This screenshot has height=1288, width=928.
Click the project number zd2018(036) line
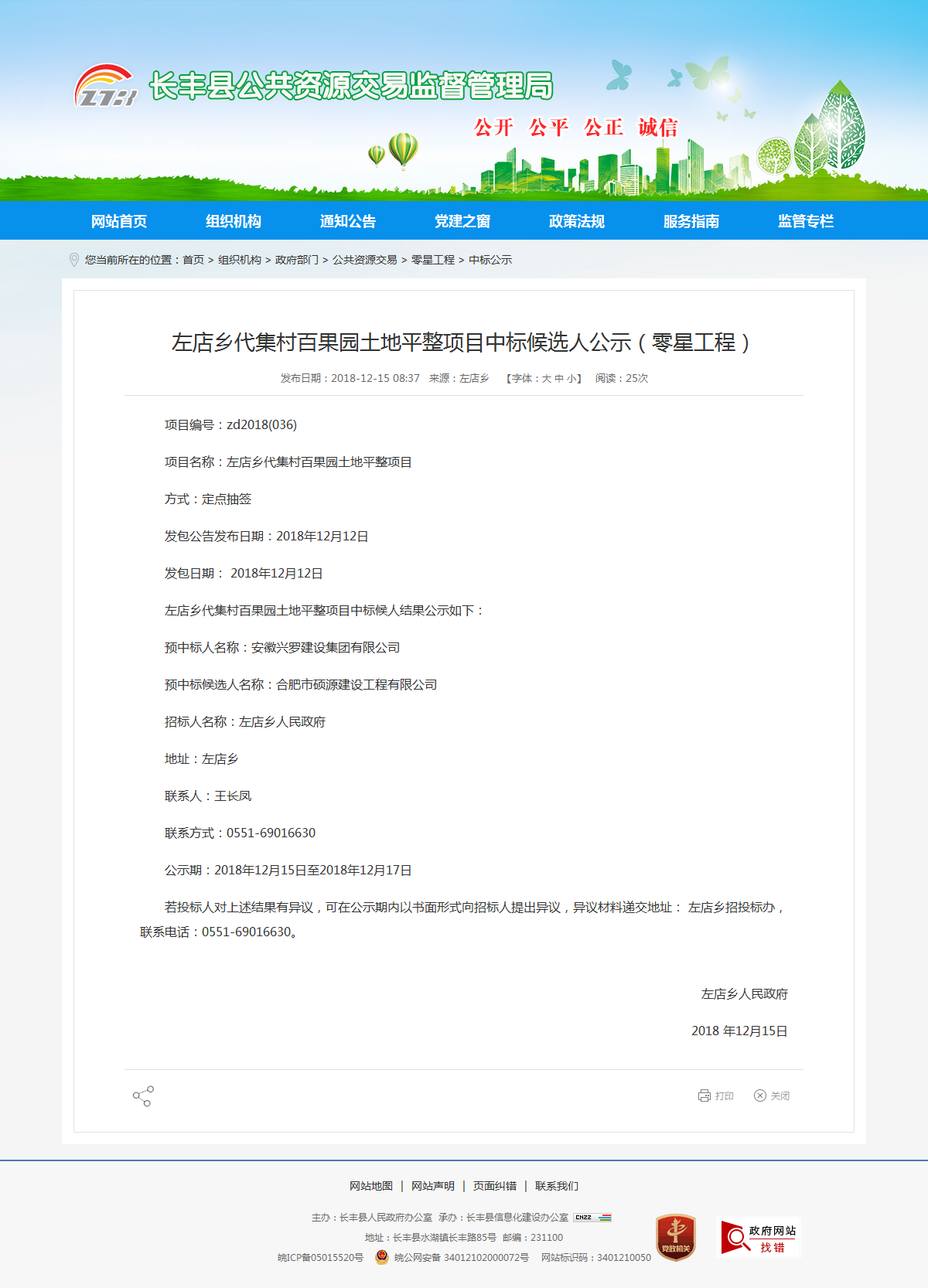tap(230, 424)
